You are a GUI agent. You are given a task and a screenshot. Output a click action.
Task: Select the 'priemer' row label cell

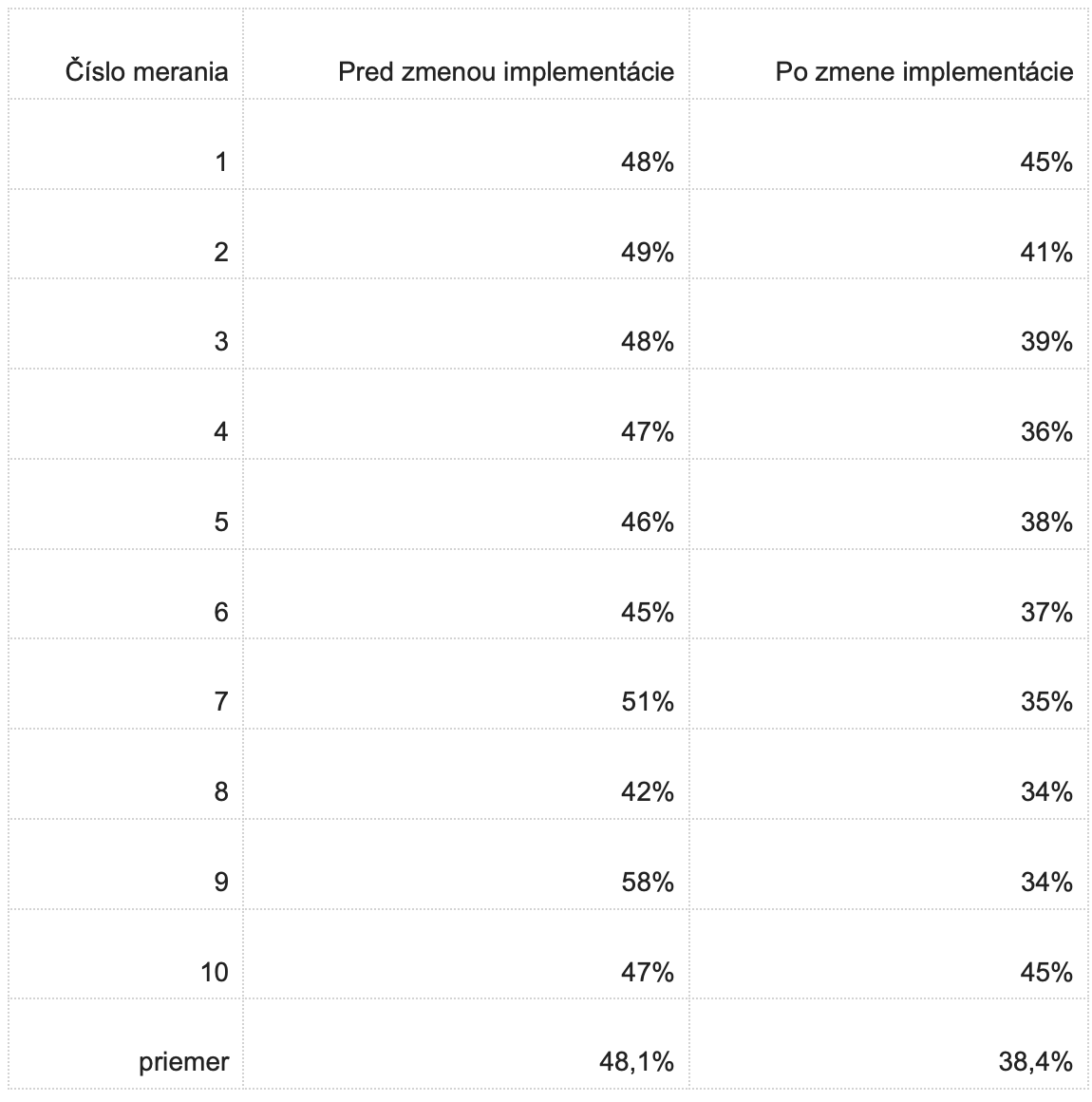click(x=125, y=1044)
